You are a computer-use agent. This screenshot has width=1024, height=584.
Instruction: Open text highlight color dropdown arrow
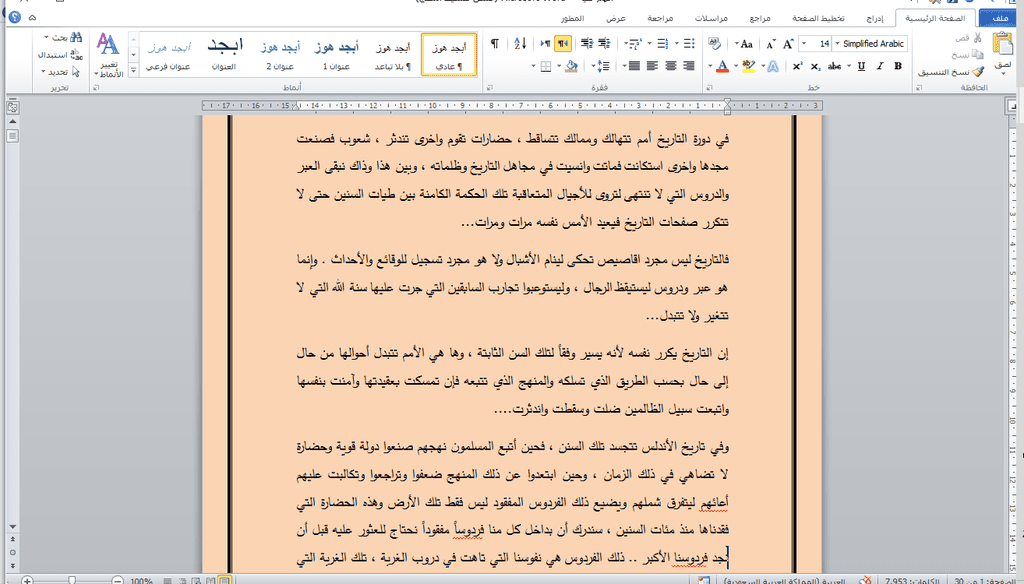coord(736,66)
